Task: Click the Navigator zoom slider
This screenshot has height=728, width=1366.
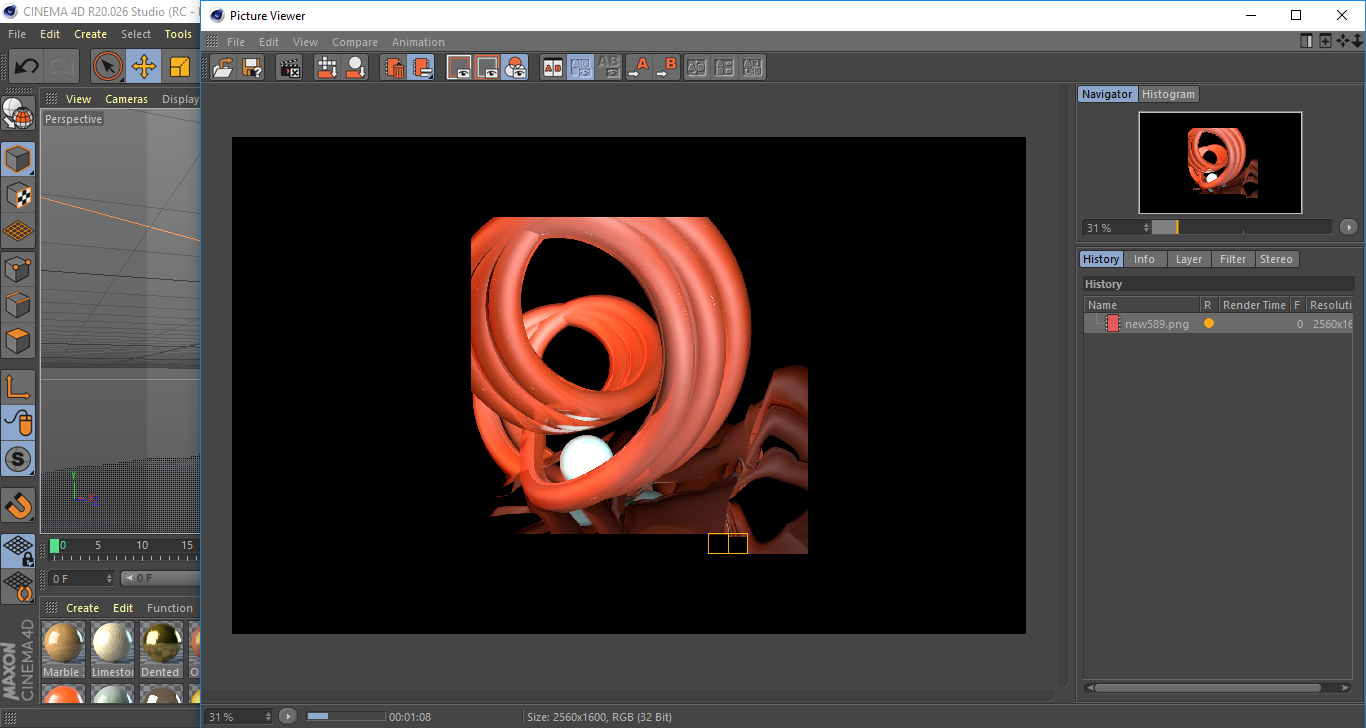Action: [1242, 228]
